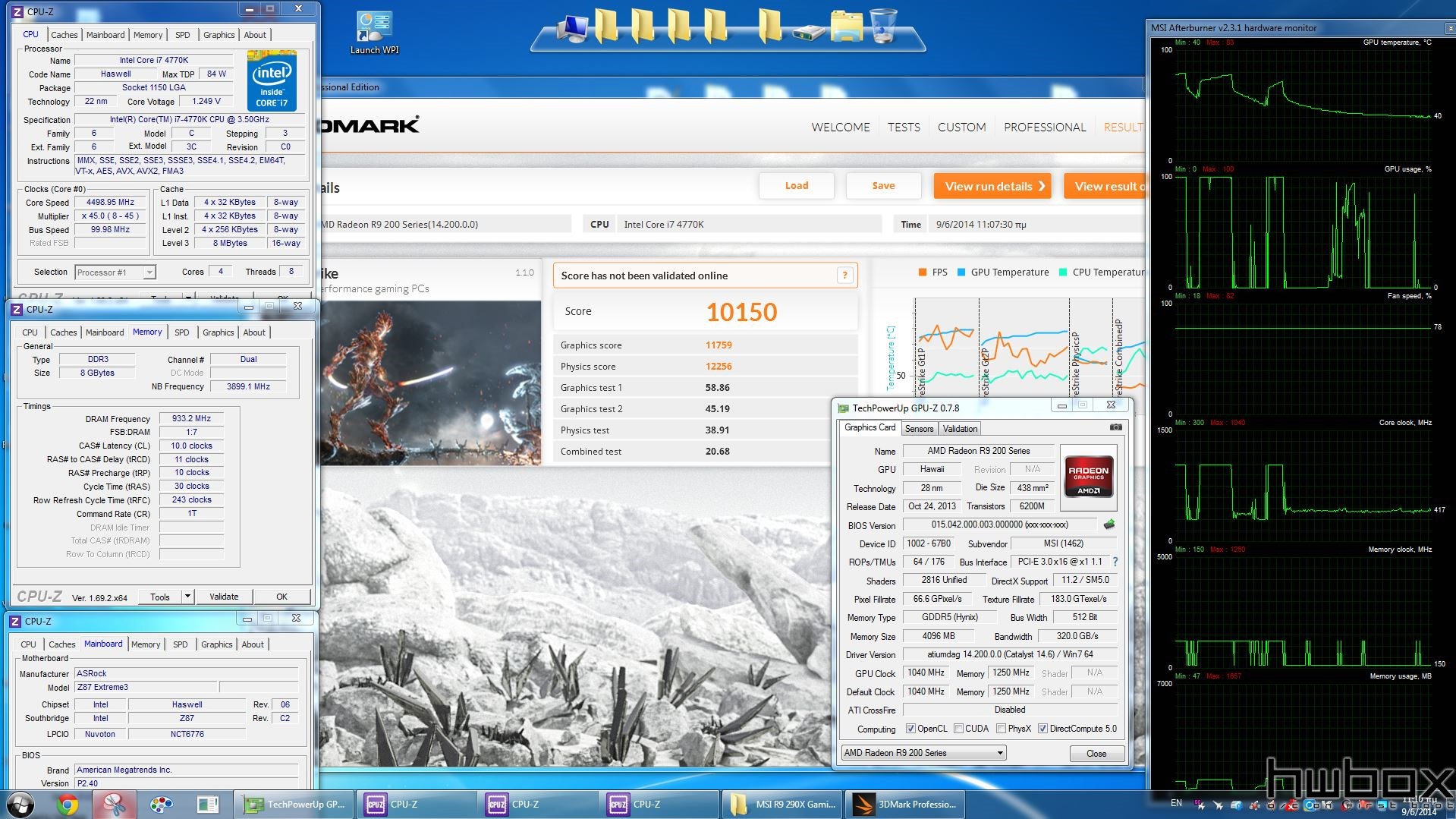Click the Core Speed value 4498.95 MHz

pyautogui.click(x=110, y=203)
